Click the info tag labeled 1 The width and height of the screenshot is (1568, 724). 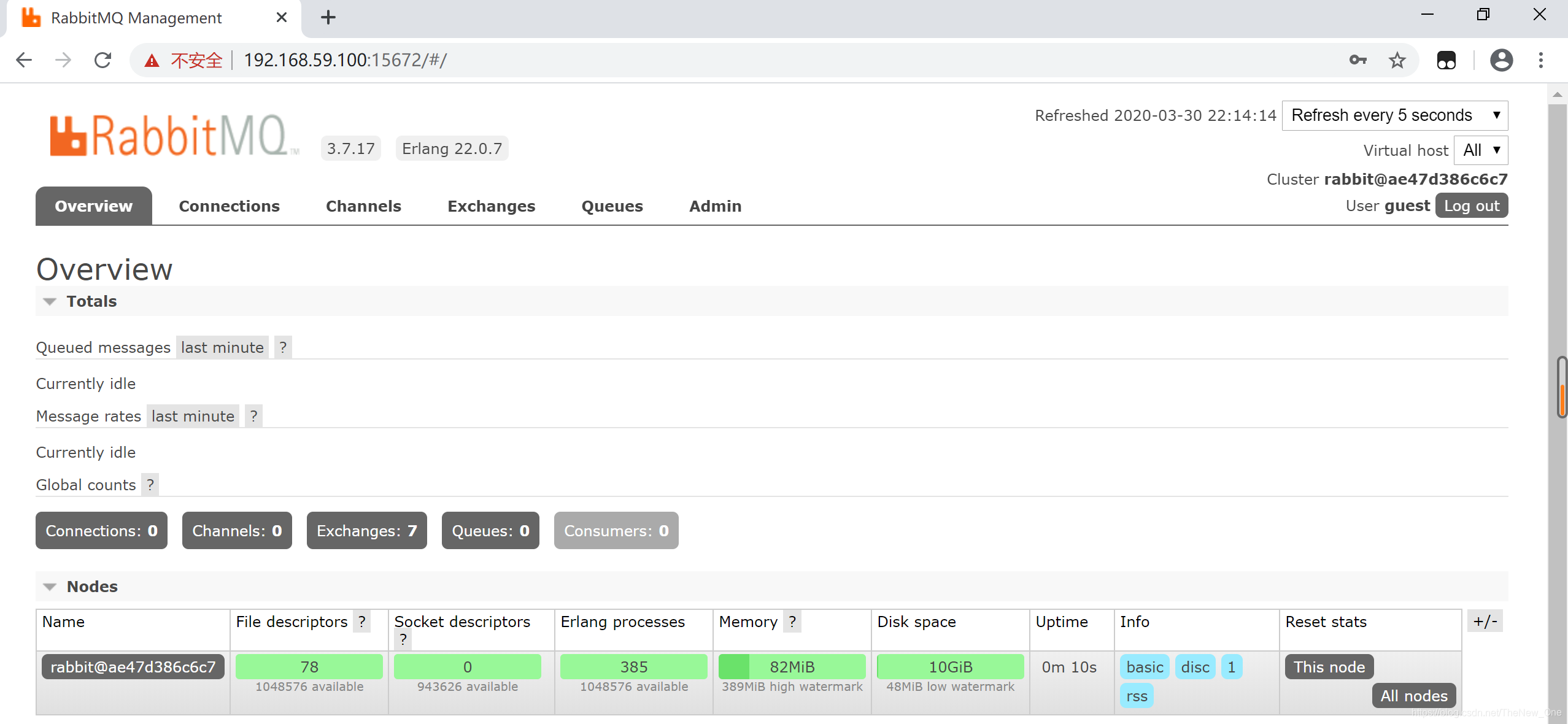(1232, 667)
